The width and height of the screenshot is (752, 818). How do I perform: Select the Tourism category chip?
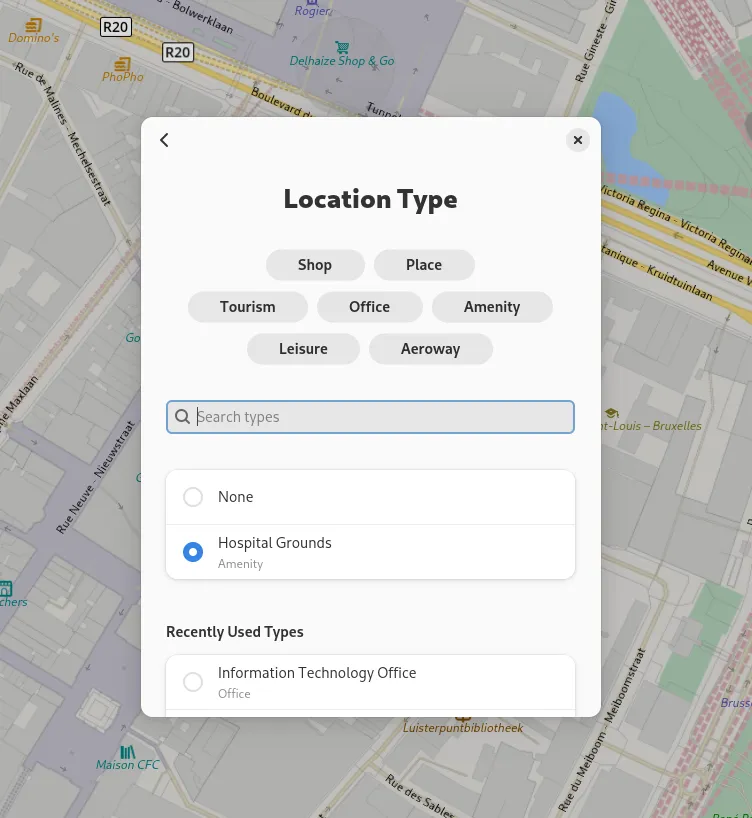(248, 307)
